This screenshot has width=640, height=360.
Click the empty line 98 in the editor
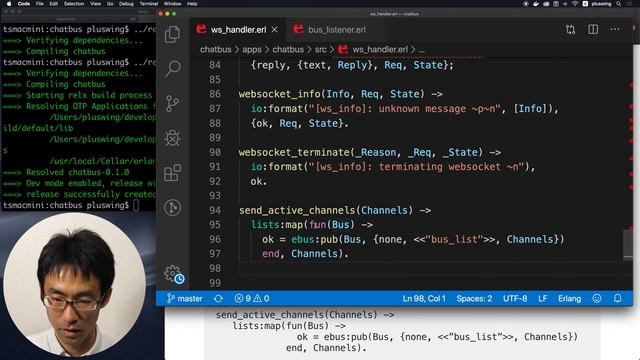click(x=431, y=268)
